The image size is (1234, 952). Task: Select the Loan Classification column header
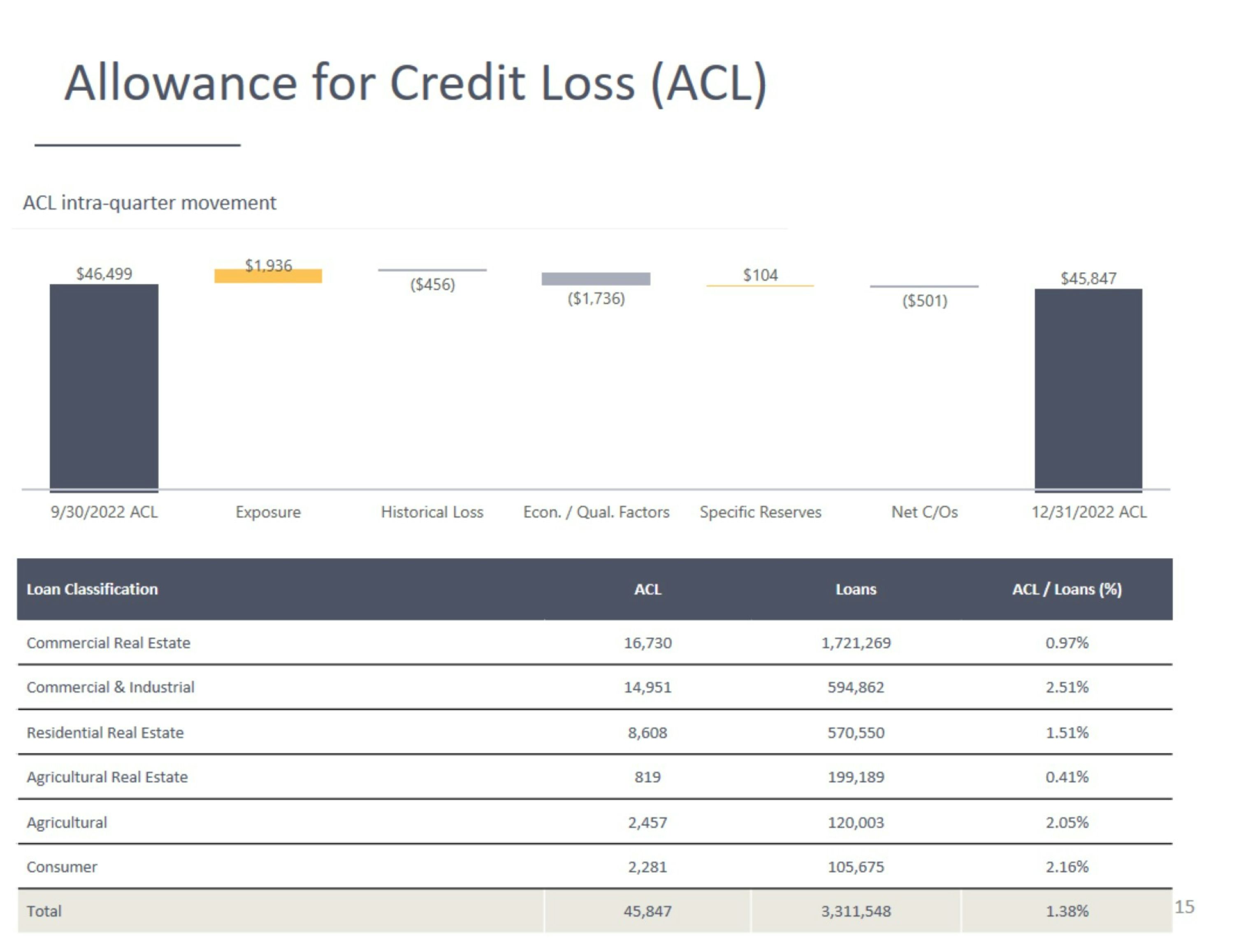[92, 589]
